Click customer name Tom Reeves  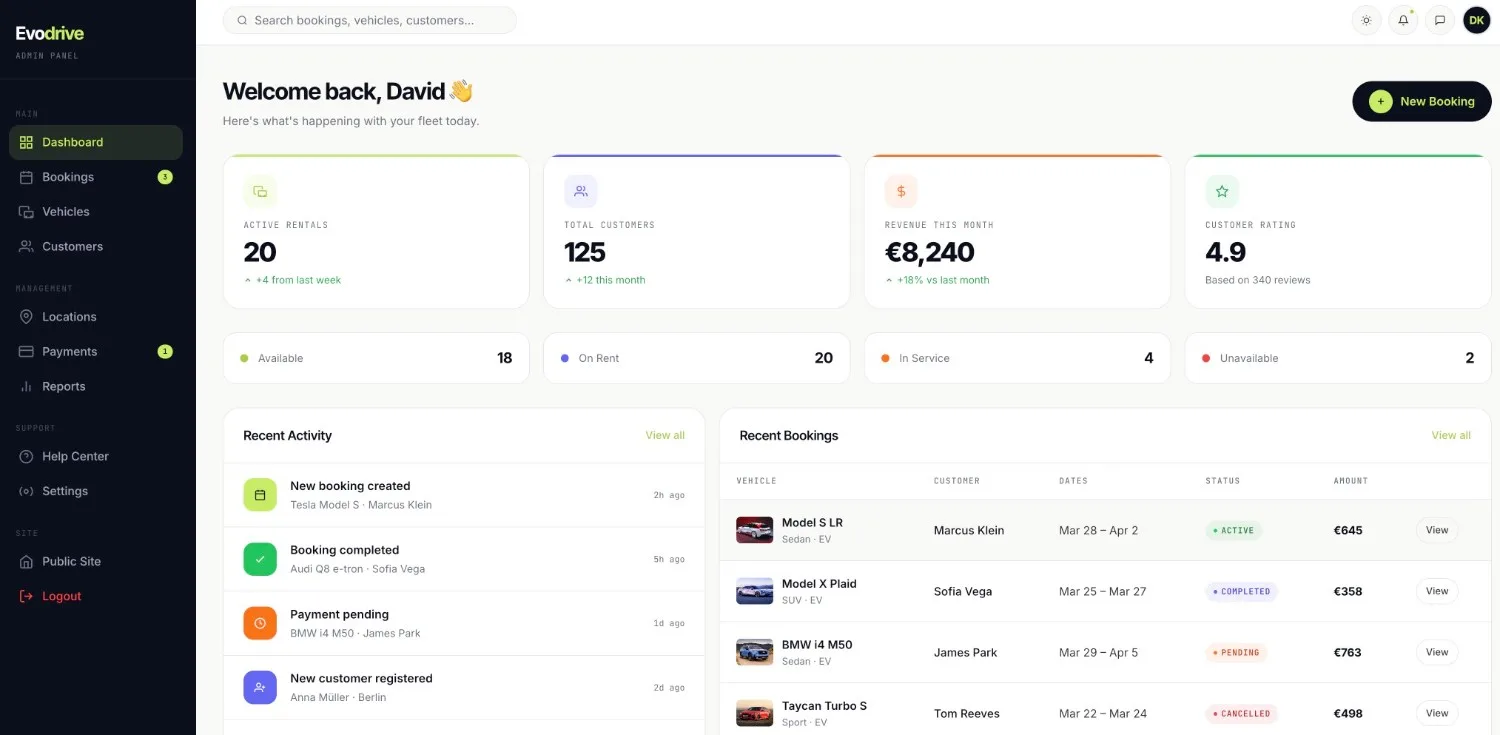pos(967,714)
